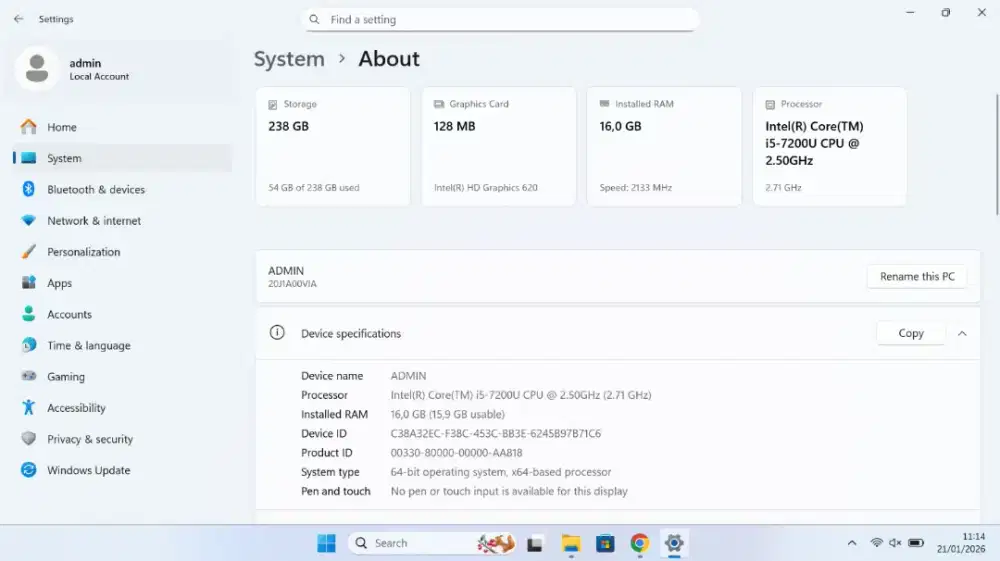Click the Apps icon in sidebar
This screenshot has width=1000, height=561.
click(29, 282)
